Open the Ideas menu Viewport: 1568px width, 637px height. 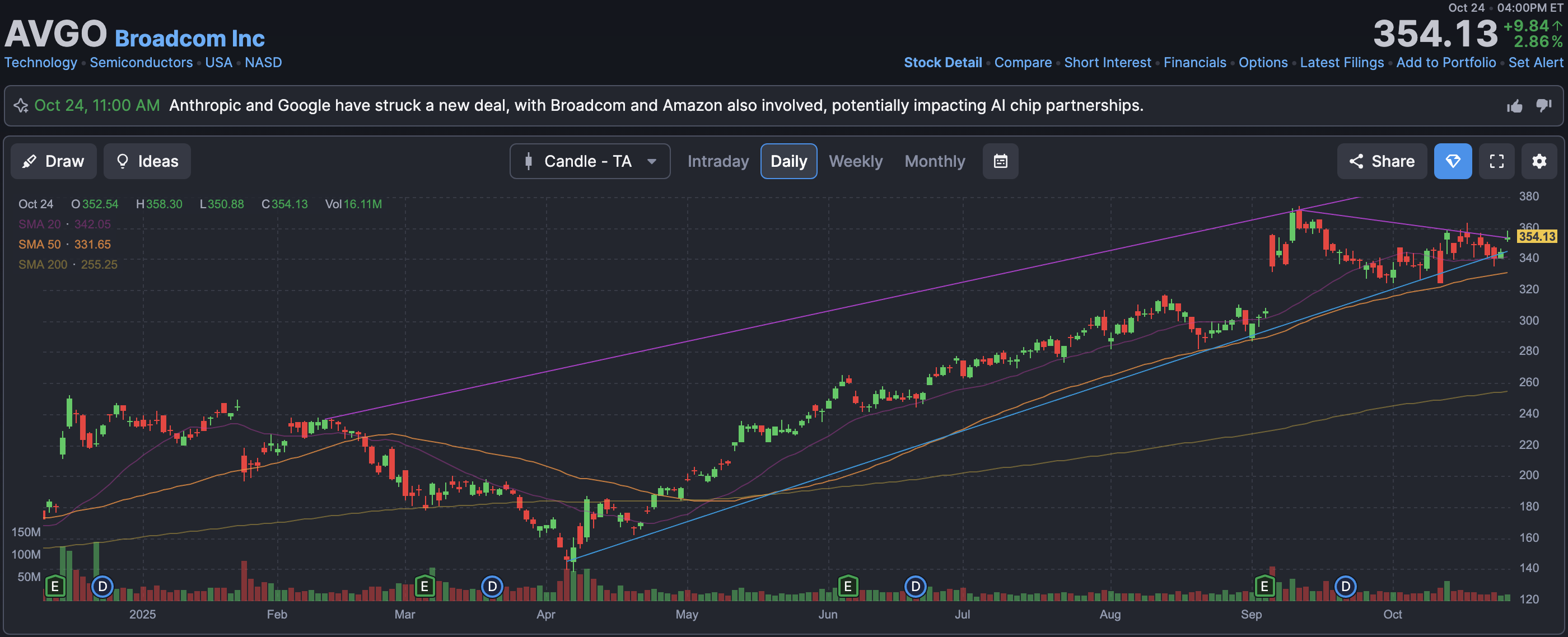pos(147,161)
